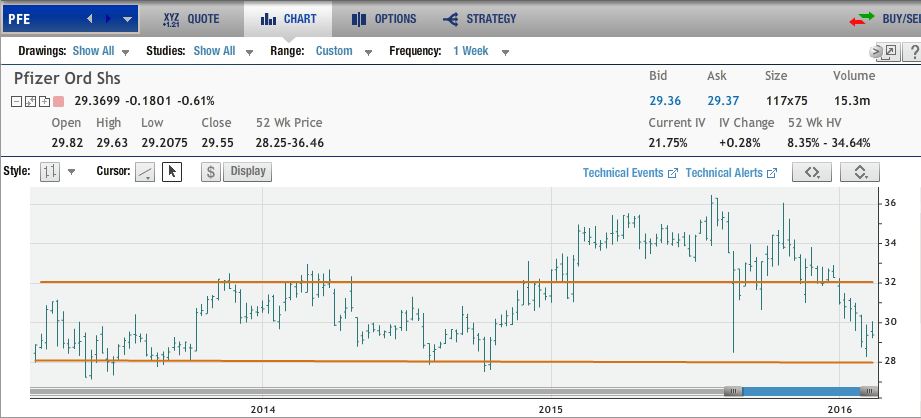This screenshot has width=921, height=418.
Task: Click the Close value 29.55
Action: [x=217, y=143]
